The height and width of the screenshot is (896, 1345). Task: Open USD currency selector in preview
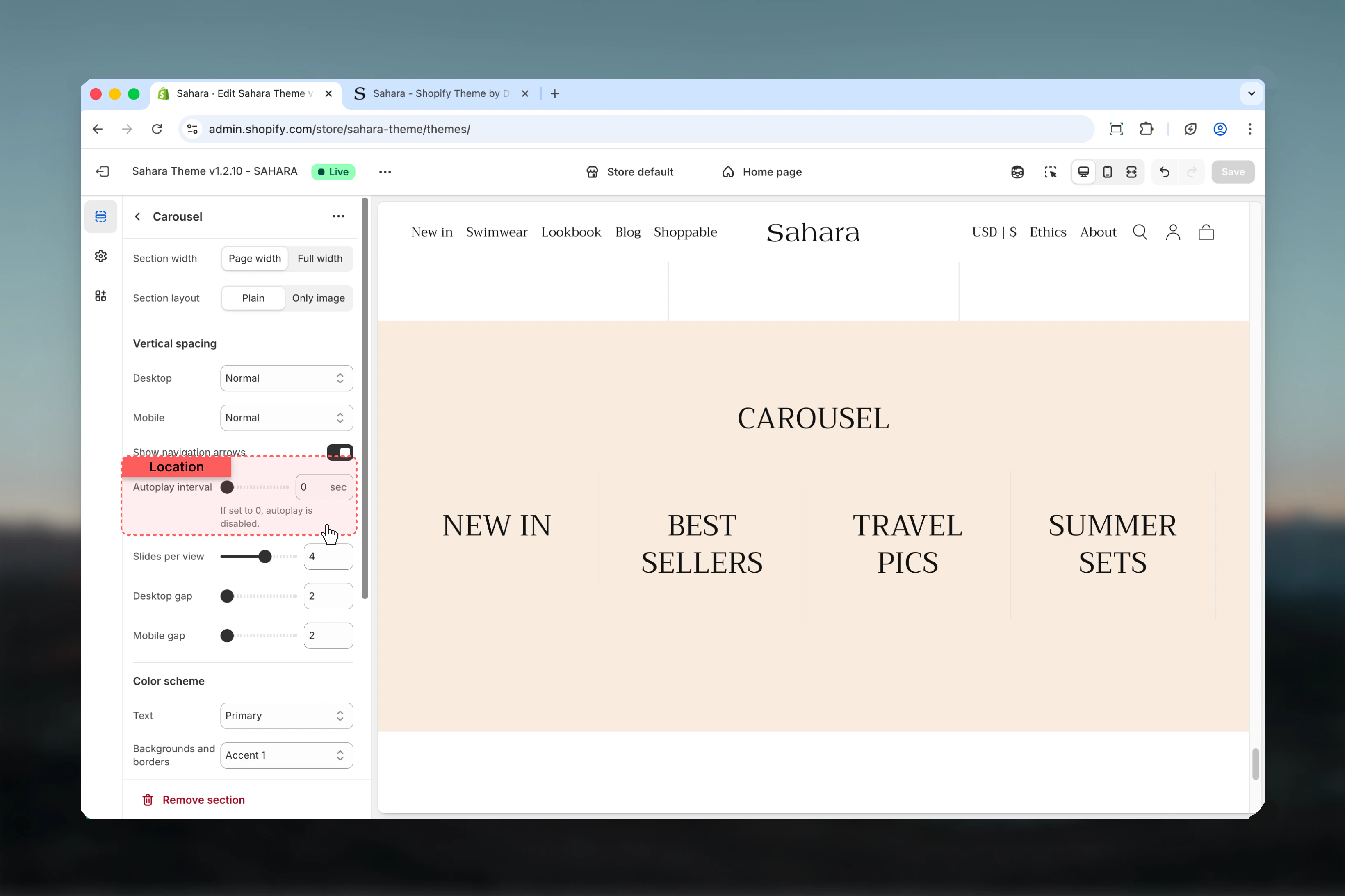point(994,232)
